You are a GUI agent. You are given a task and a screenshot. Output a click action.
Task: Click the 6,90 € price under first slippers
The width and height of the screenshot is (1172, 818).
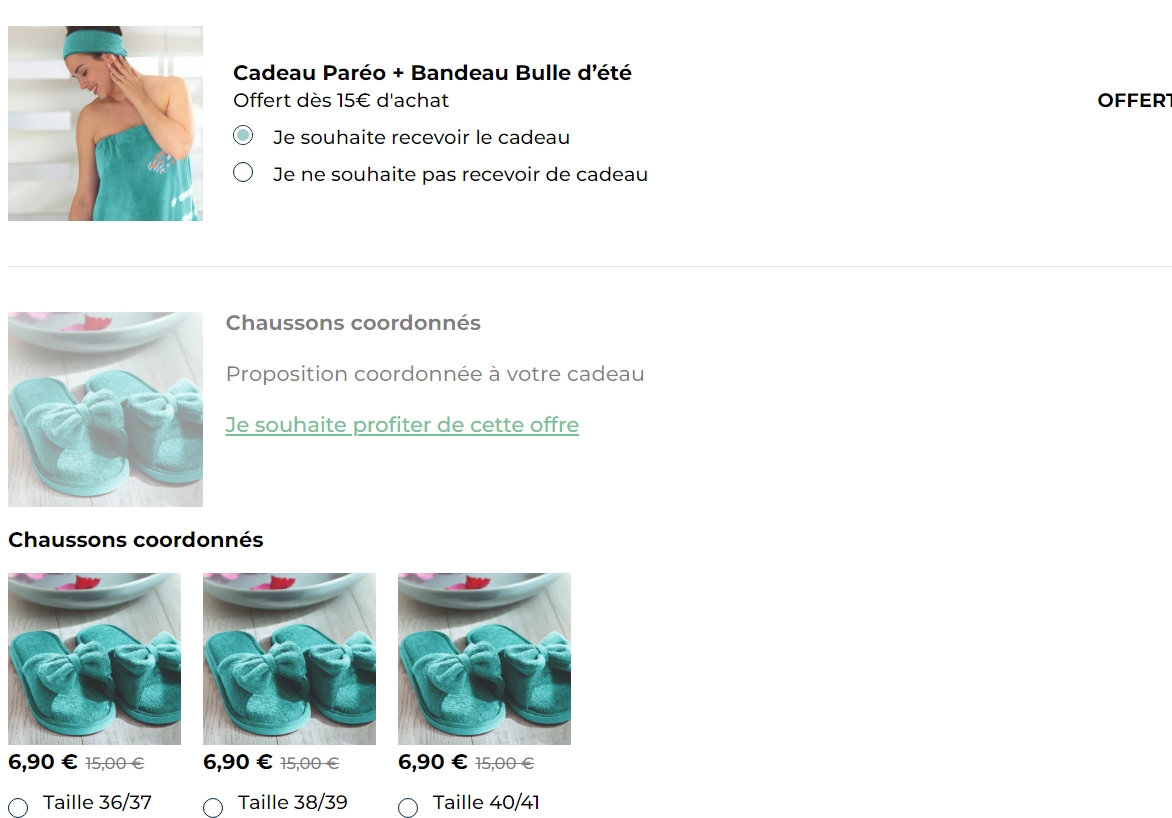point(43,762)
